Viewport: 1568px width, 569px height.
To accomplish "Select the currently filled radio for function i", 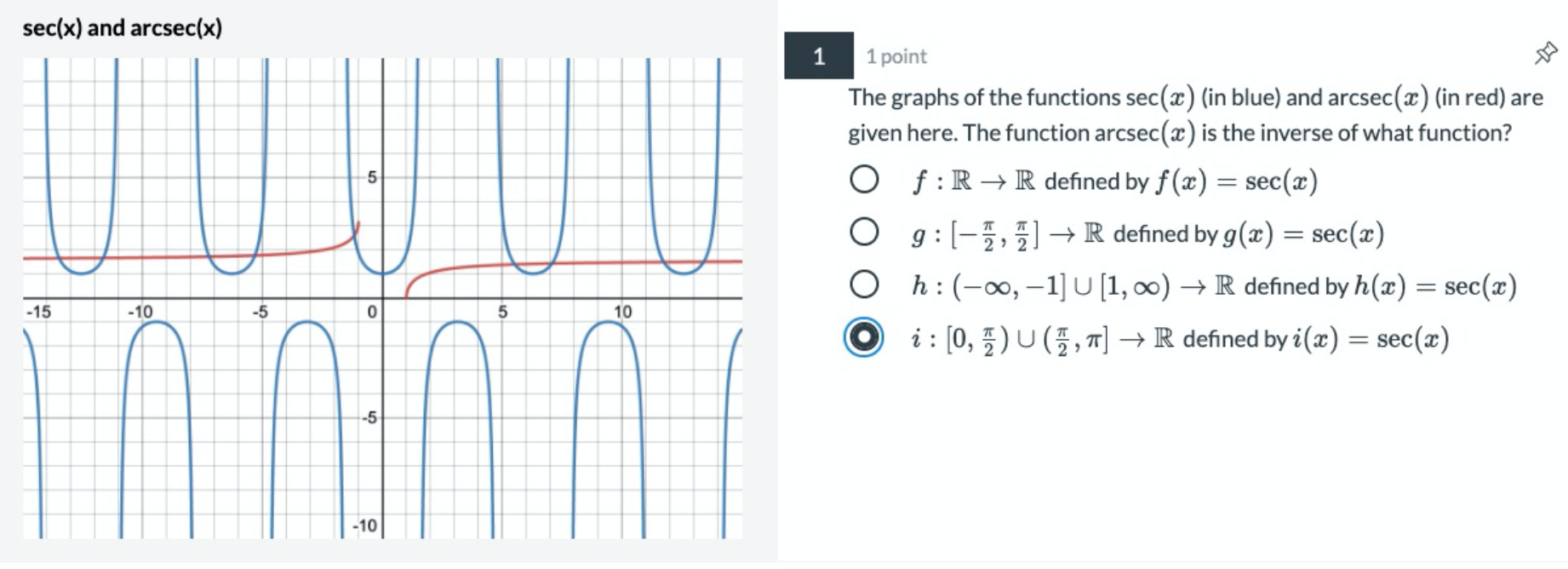I will pos(862,337).
